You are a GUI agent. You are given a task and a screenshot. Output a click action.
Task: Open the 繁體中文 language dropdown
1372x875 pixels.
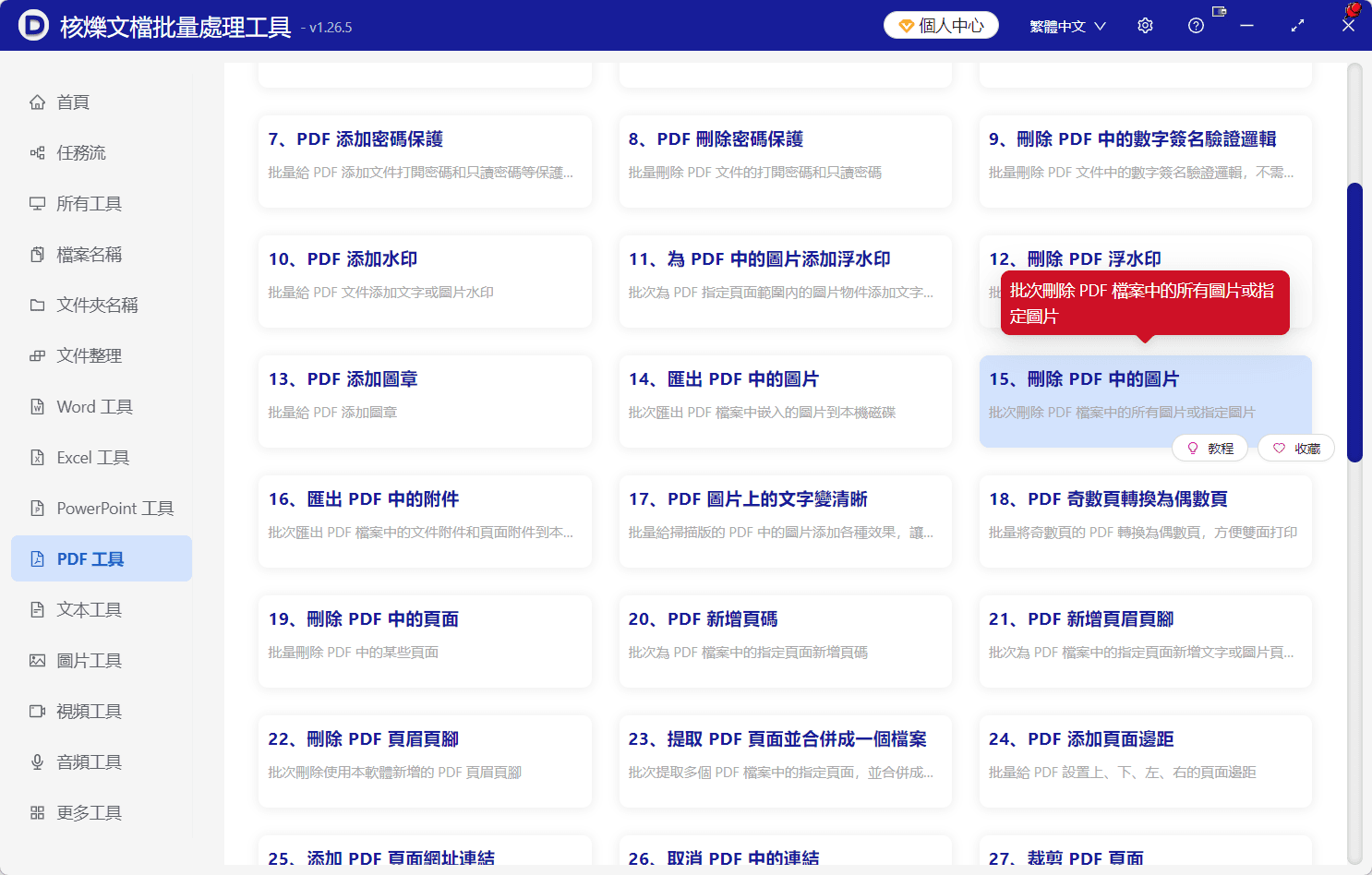pos(1068,26)
